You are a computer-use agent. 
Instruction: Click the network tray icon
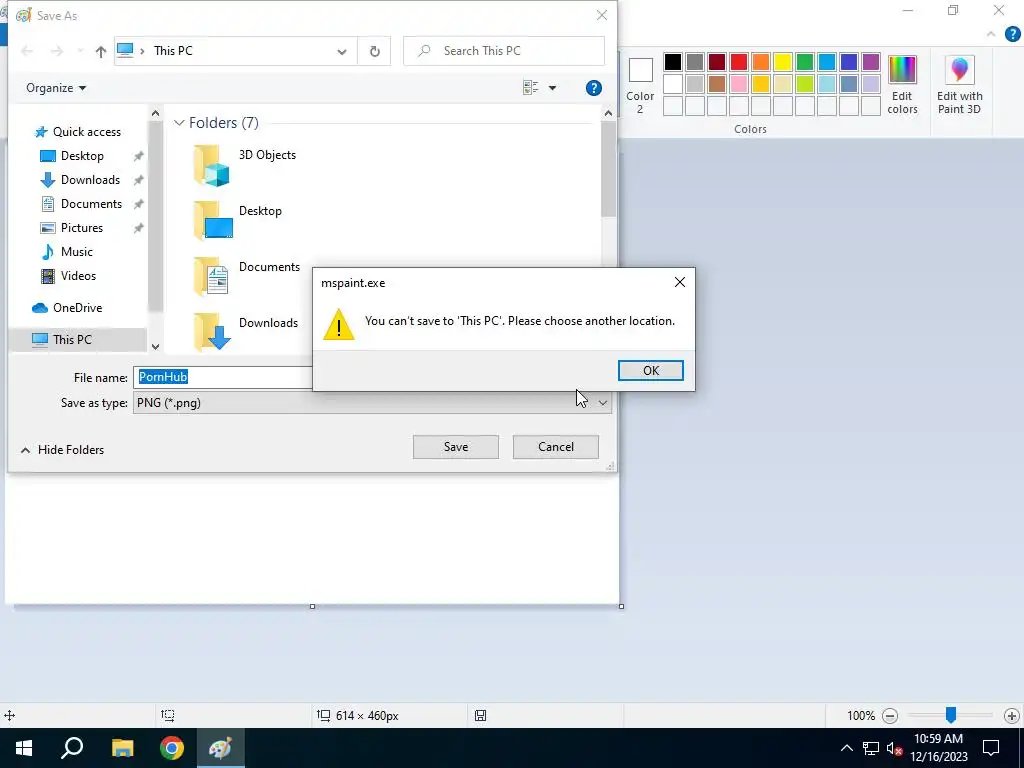click(871, 748)
